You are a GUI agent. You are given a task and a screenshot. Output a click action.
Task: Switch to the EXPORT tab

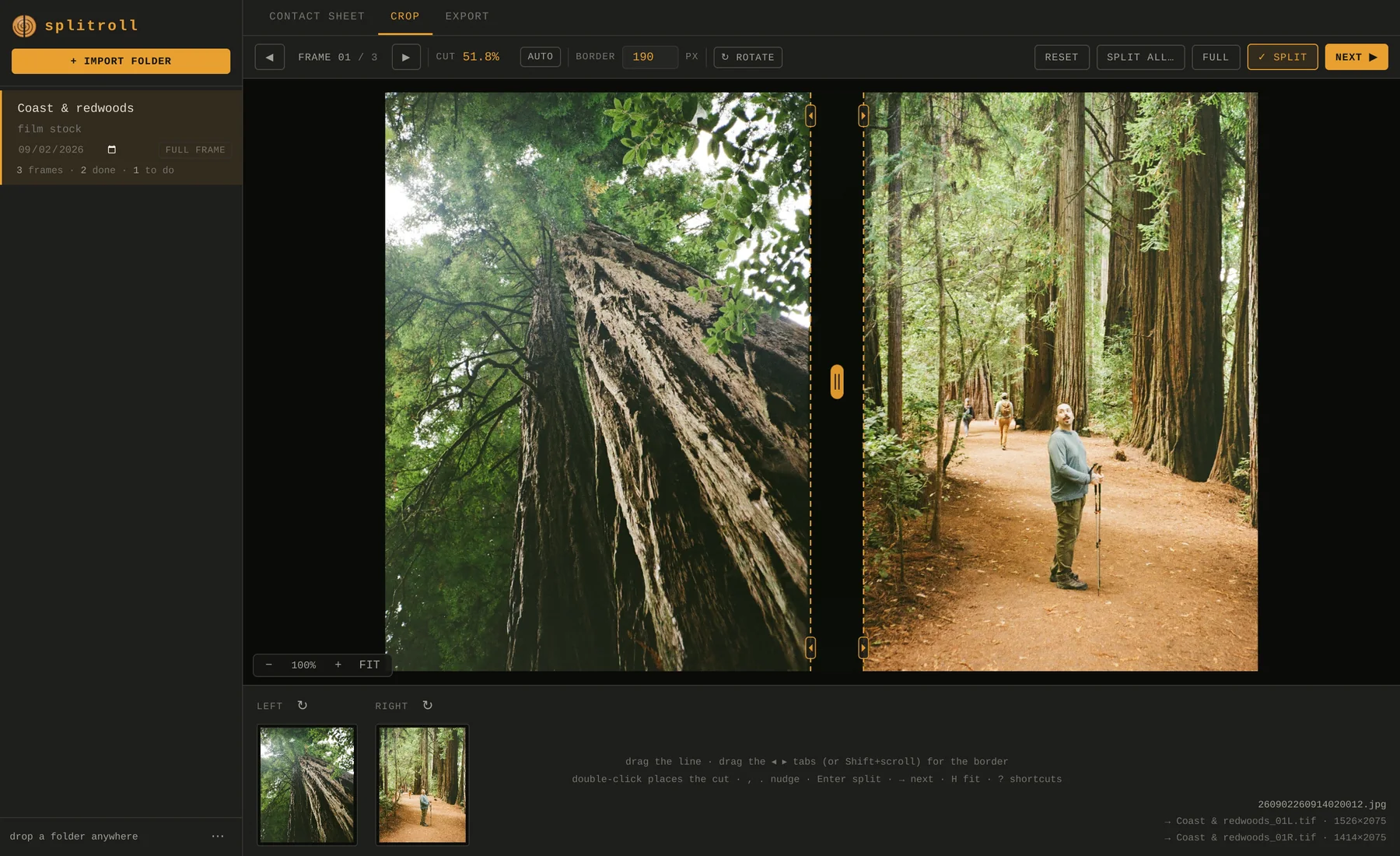pyautogui.click(x=467, y=16)
